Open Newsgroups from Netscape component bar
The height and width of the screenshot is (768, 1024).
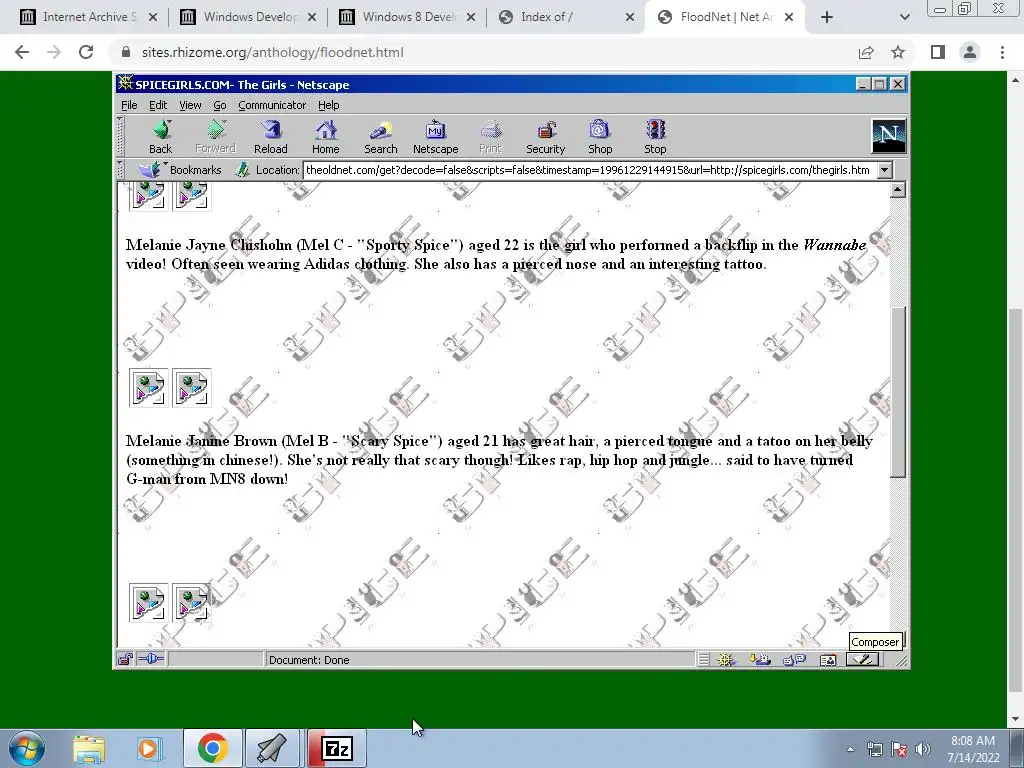pos(794,660)
